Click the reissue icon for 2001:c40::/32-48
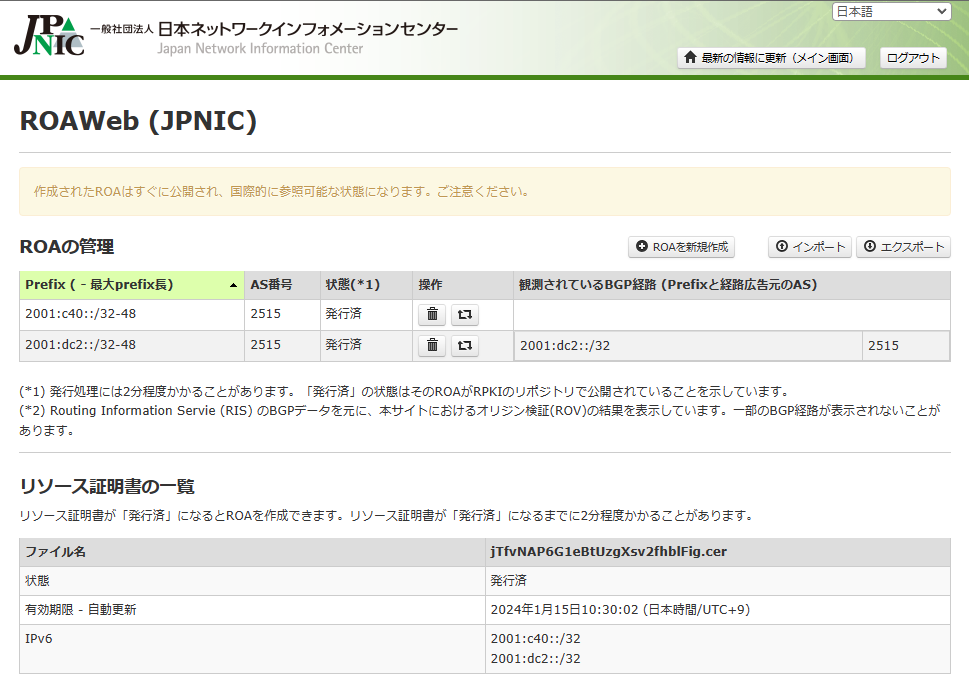Viewport: 969px width, 688px height. tap(465, 315)
